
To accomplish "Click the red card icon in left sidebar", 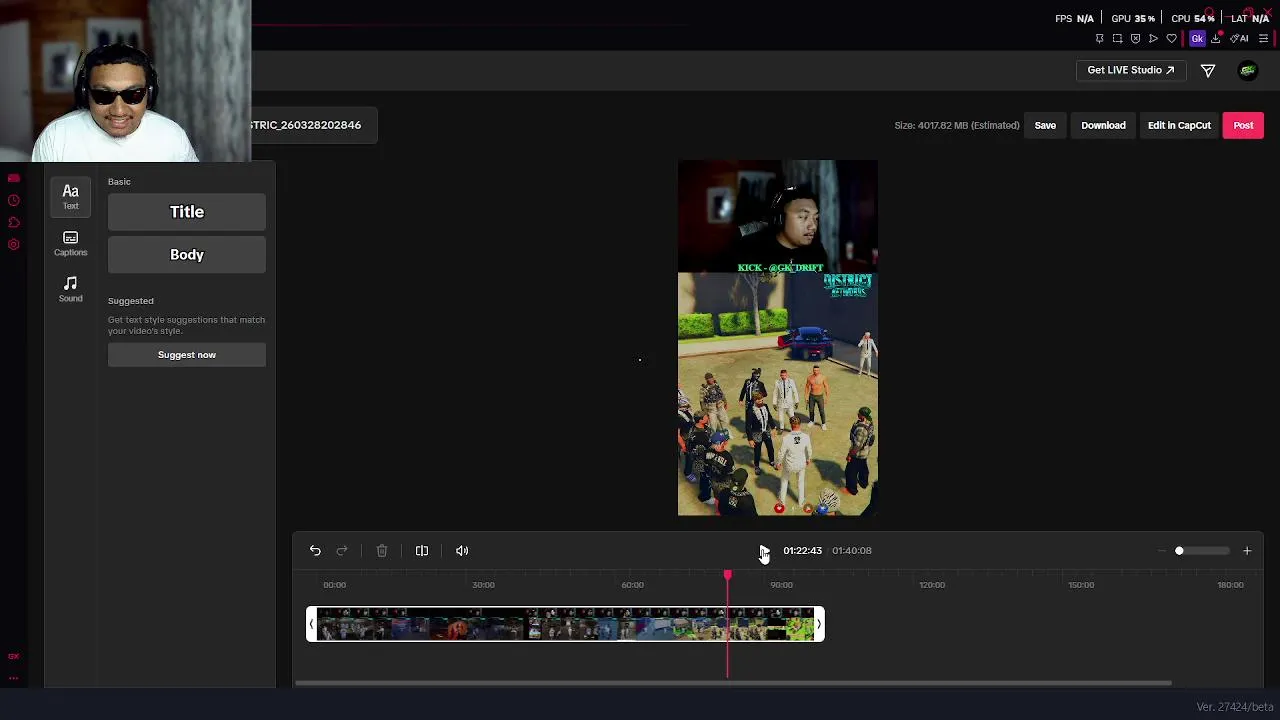I will [14, 178].
